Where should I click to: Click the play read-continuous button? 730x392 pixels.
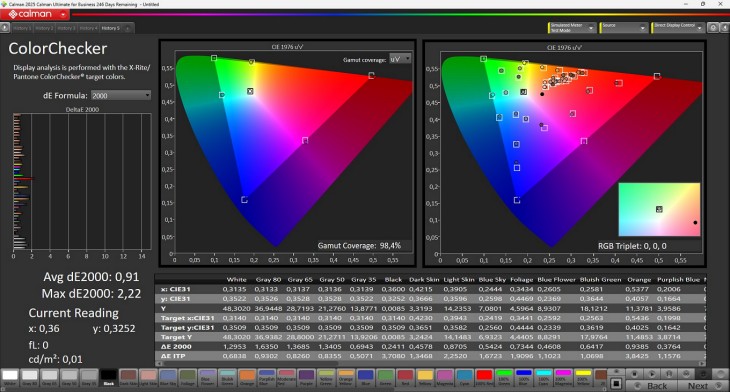[x=651, y=374]
